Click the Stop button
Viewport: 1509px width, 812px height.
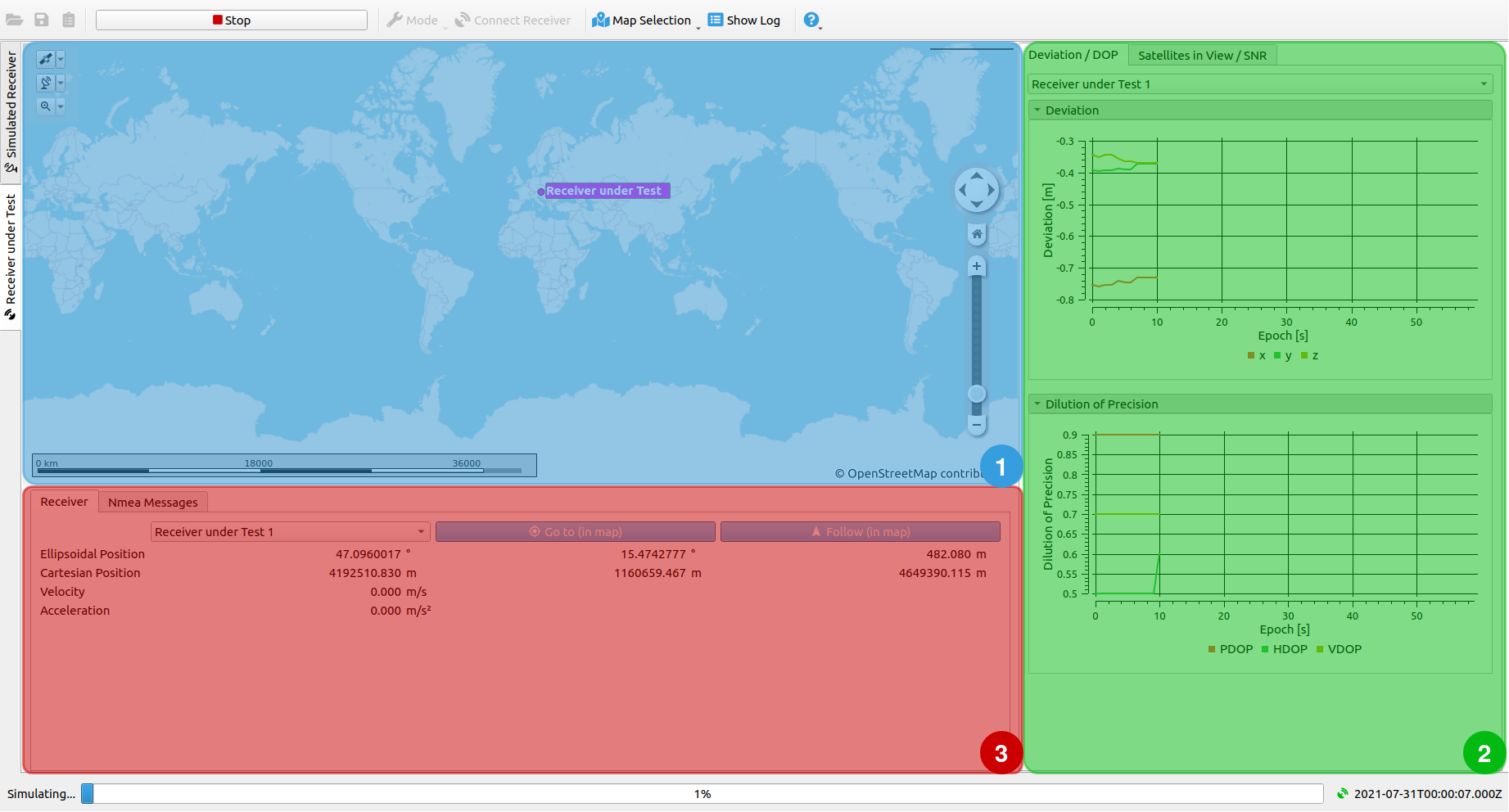click(x=231, y=19)
